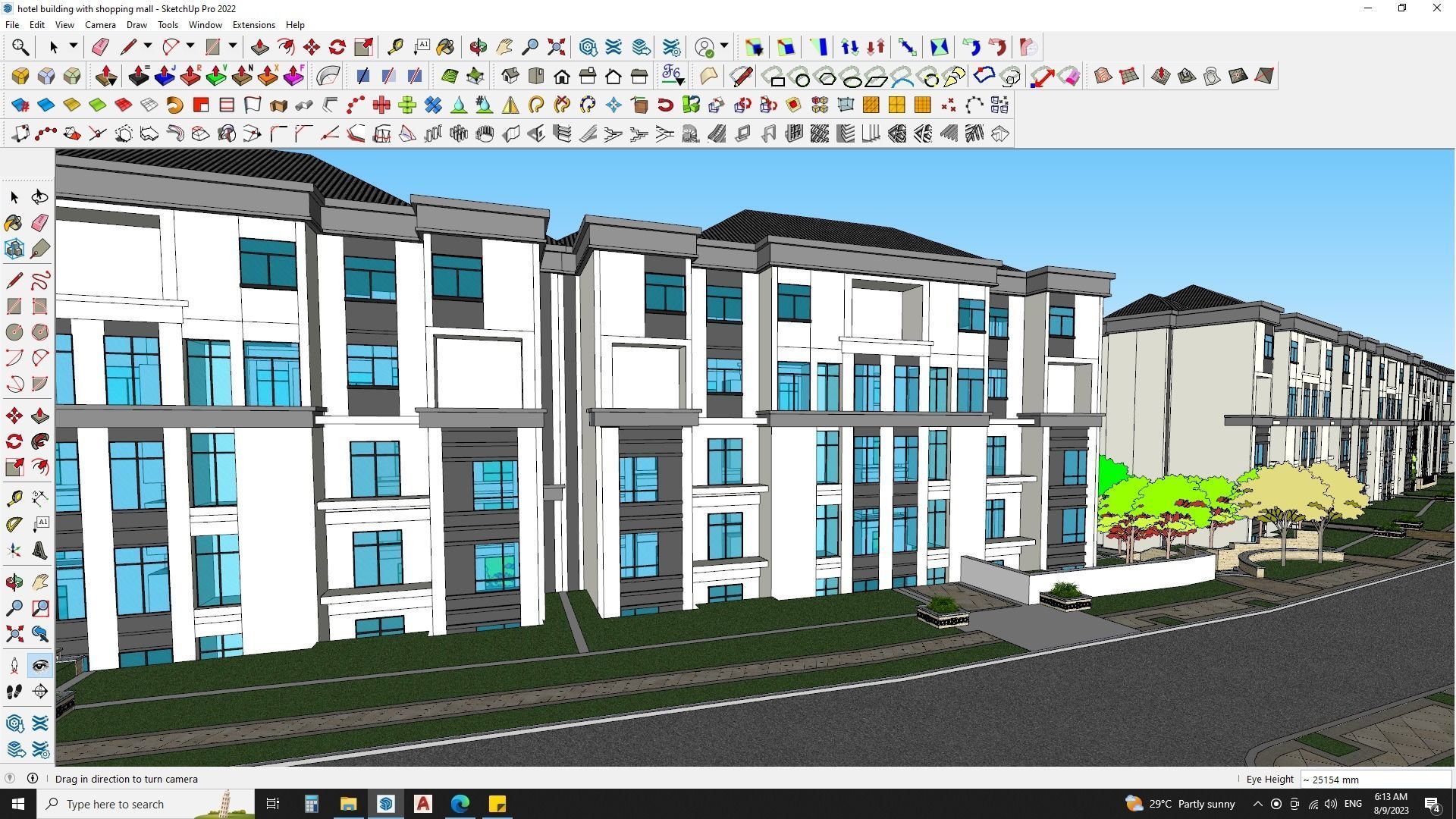The width and height of the screenshot is (1456, 819).
Task: Select the Walk footprints tool
Action: point(14,692)
